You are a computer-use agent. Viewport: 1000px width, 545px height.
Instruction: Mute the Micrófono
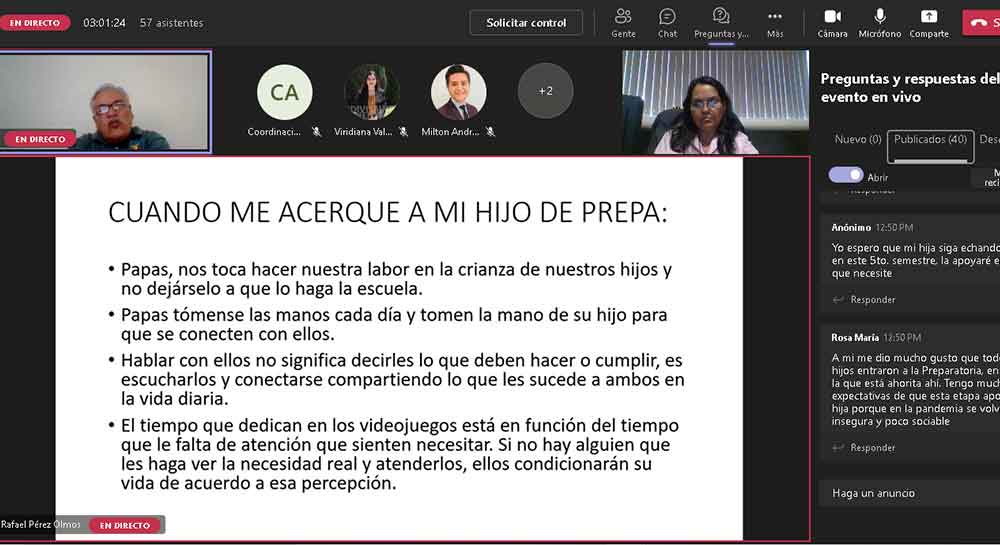[879, 22]
